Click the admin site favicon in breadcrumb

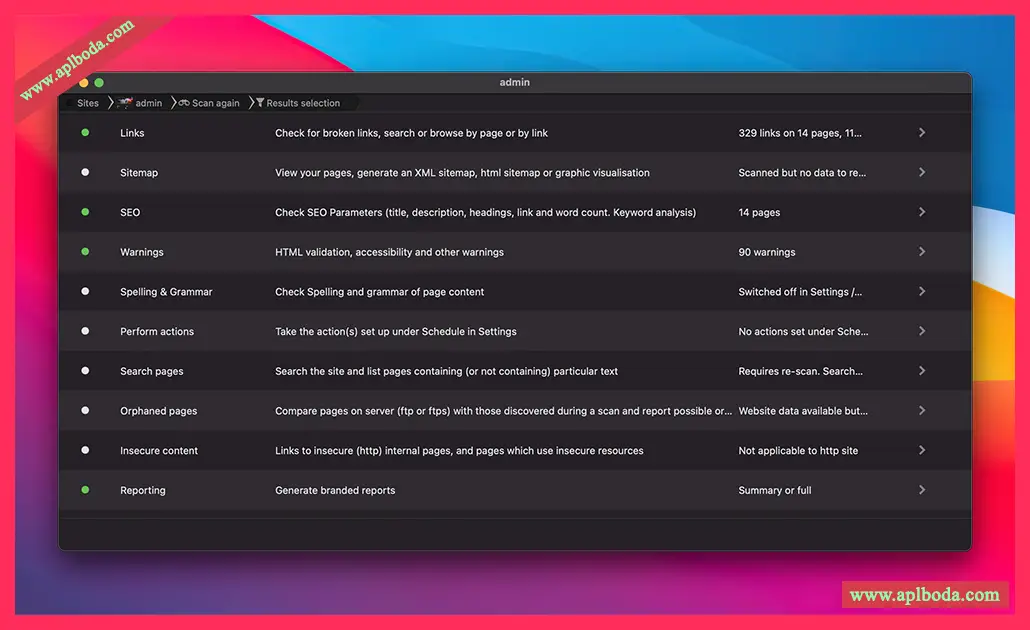pyautogui.click(x=125, y=103)
